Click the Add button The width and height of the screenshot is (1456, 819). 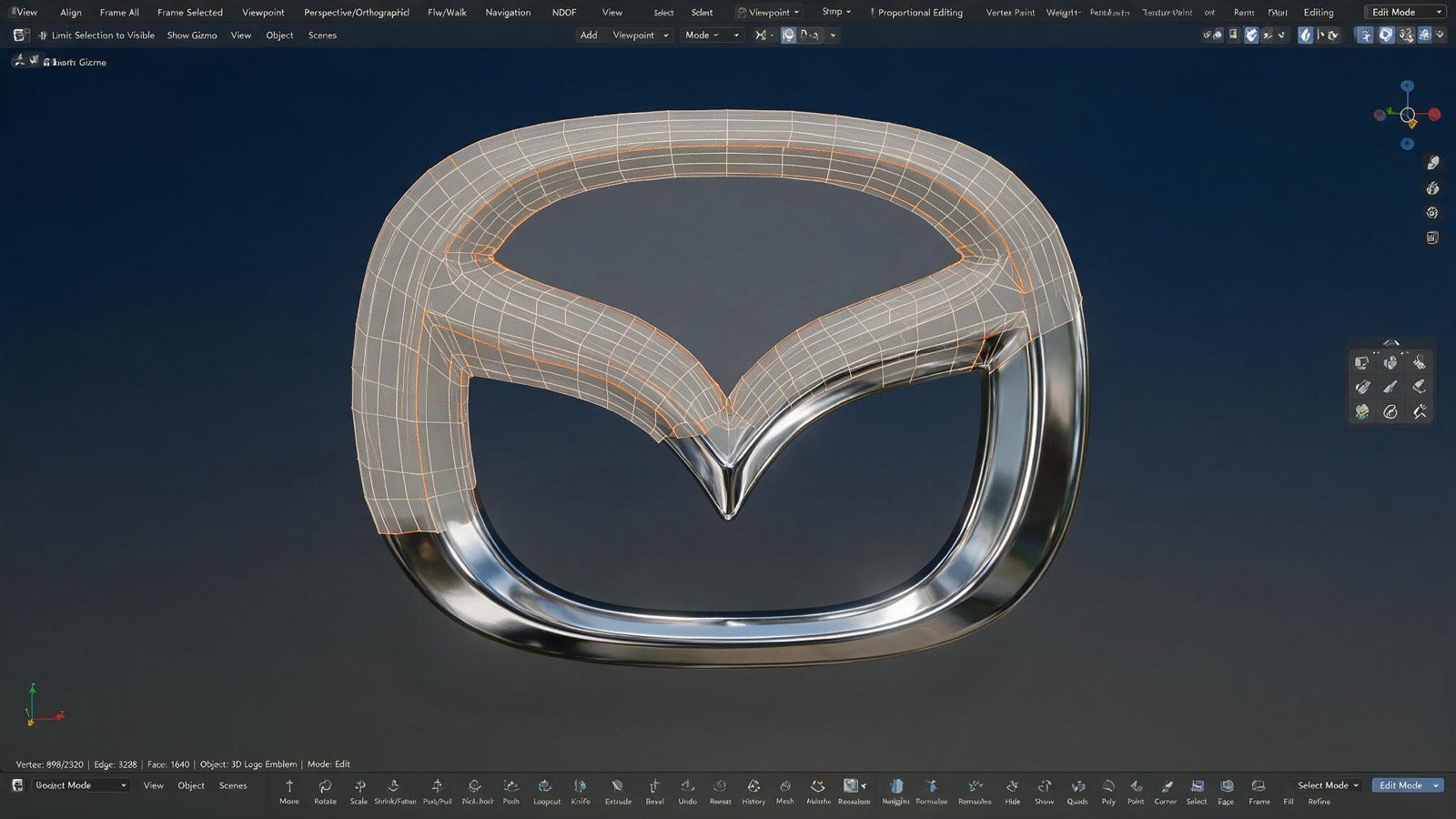[x=589, y=35]
